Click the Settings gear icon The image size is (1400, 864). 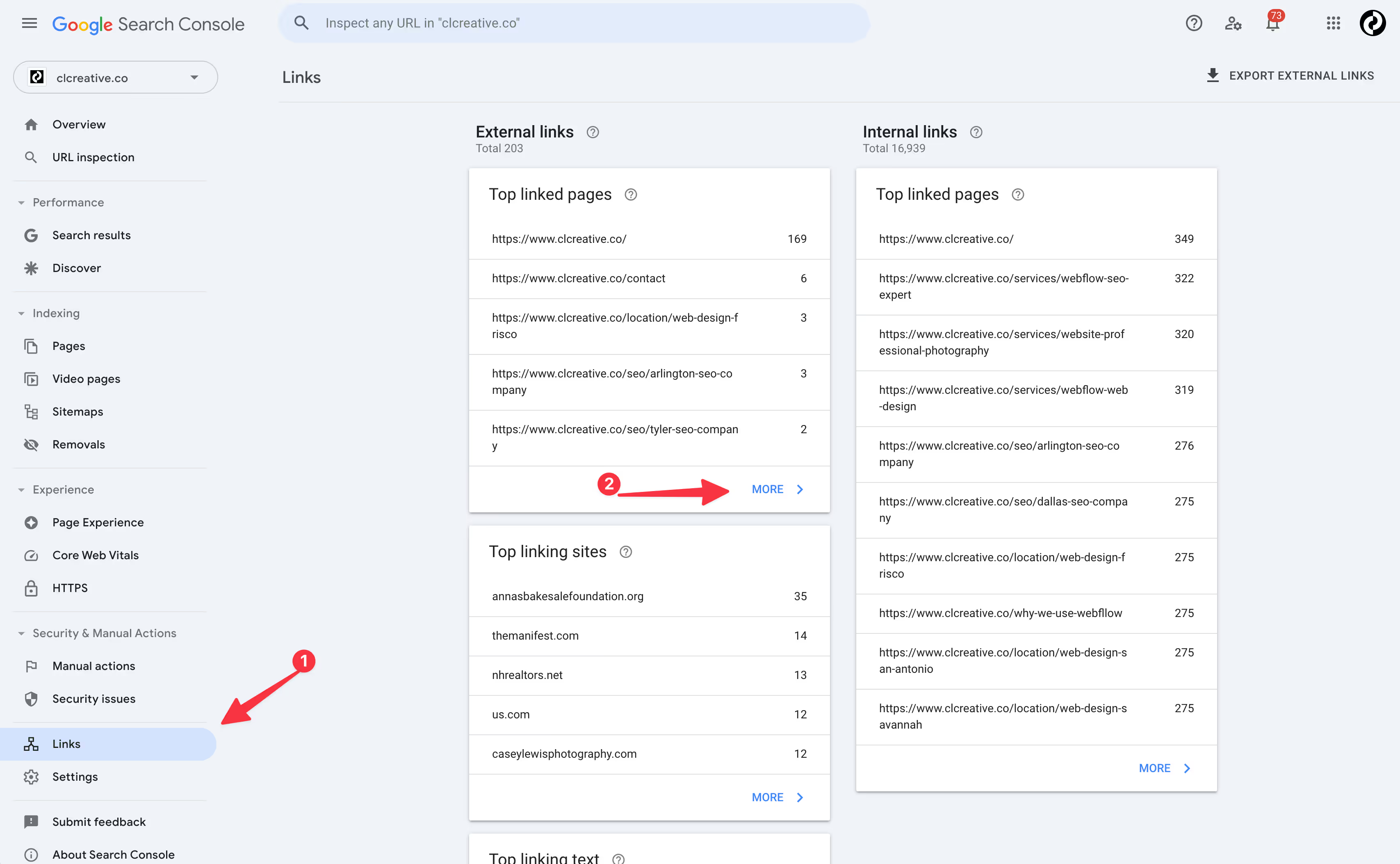coord(31,777)
